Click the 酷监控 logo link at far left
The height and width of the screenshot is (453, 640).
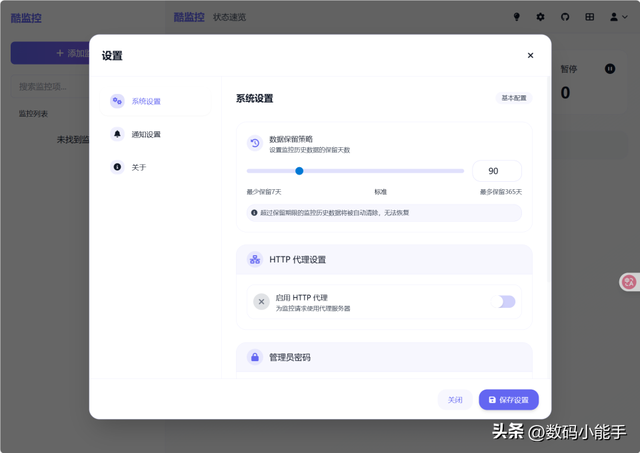coord(26,18)
